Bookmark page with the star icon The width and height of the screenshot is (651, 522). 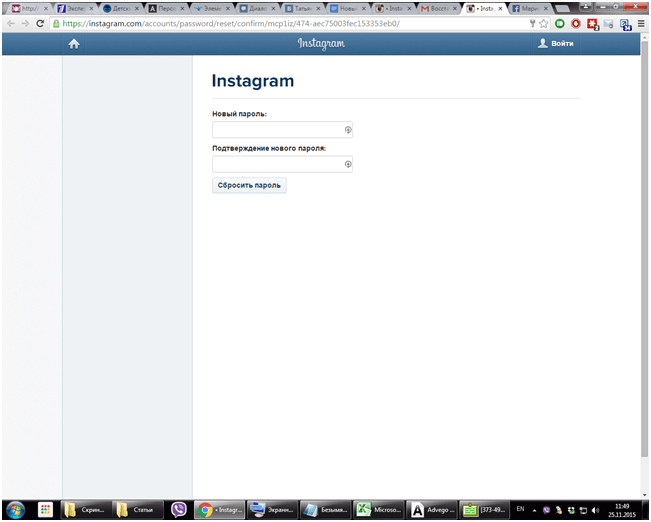tap(543, 24)
